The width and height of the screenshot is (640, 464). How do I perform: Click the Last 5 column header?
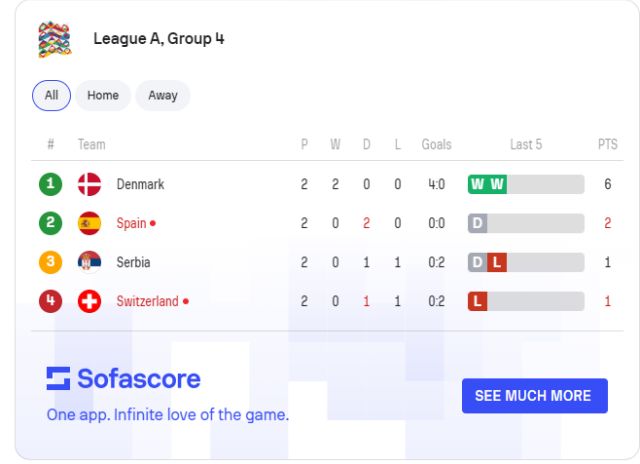(525, 144)
